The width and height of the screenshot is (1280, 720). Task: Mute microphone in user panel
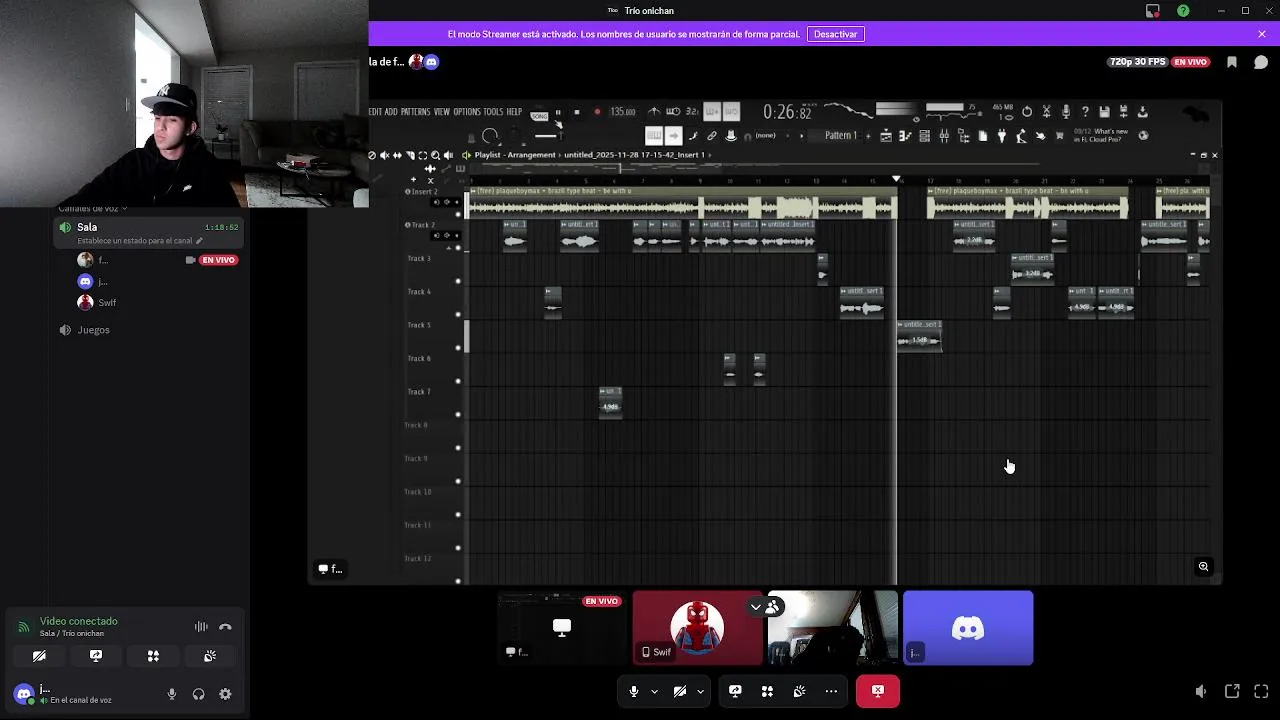click(x=172, y=694)
